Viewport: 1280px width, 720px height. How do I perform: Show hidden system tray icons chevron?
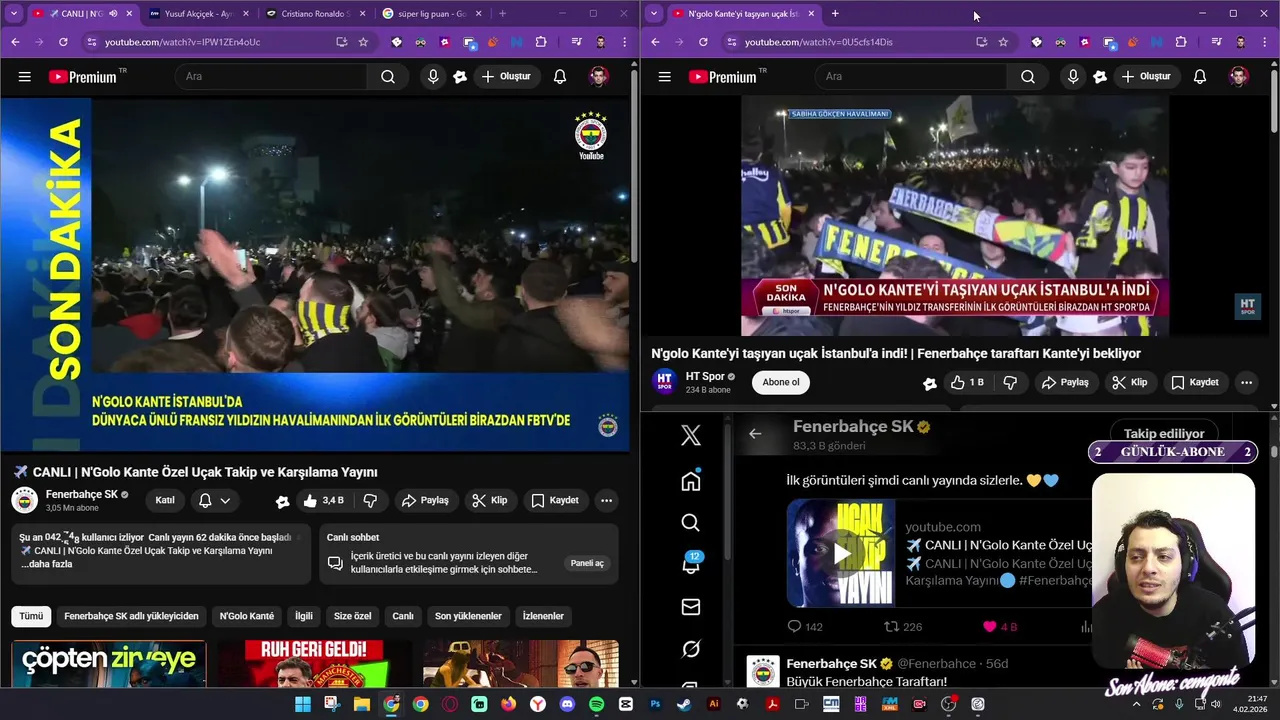(1135, 704)
